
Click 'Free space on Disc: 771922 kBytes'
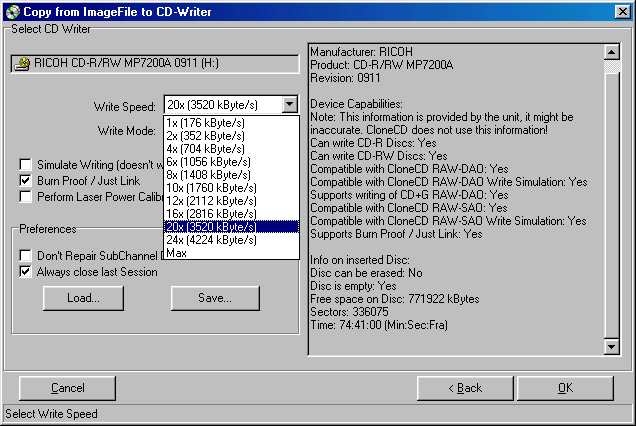pyautogui.click(x=395, y=299)
